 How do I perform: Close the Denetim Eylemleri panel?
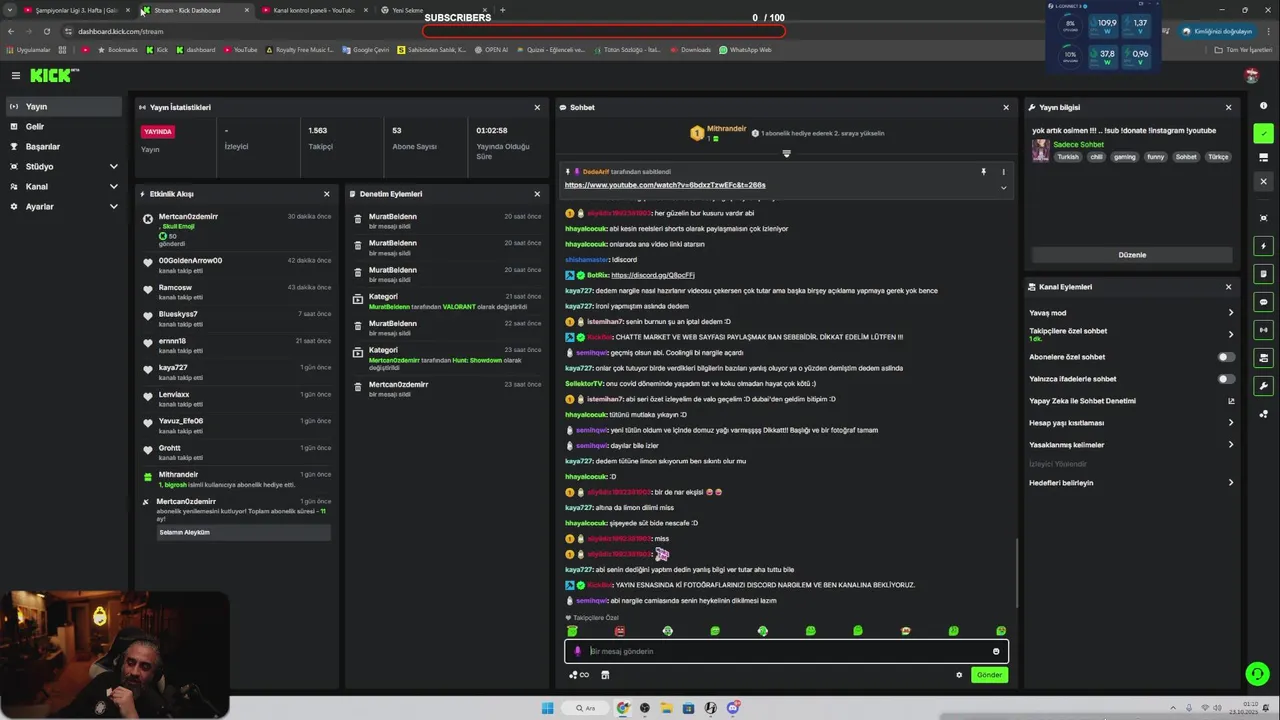click(x=537, y=194)
